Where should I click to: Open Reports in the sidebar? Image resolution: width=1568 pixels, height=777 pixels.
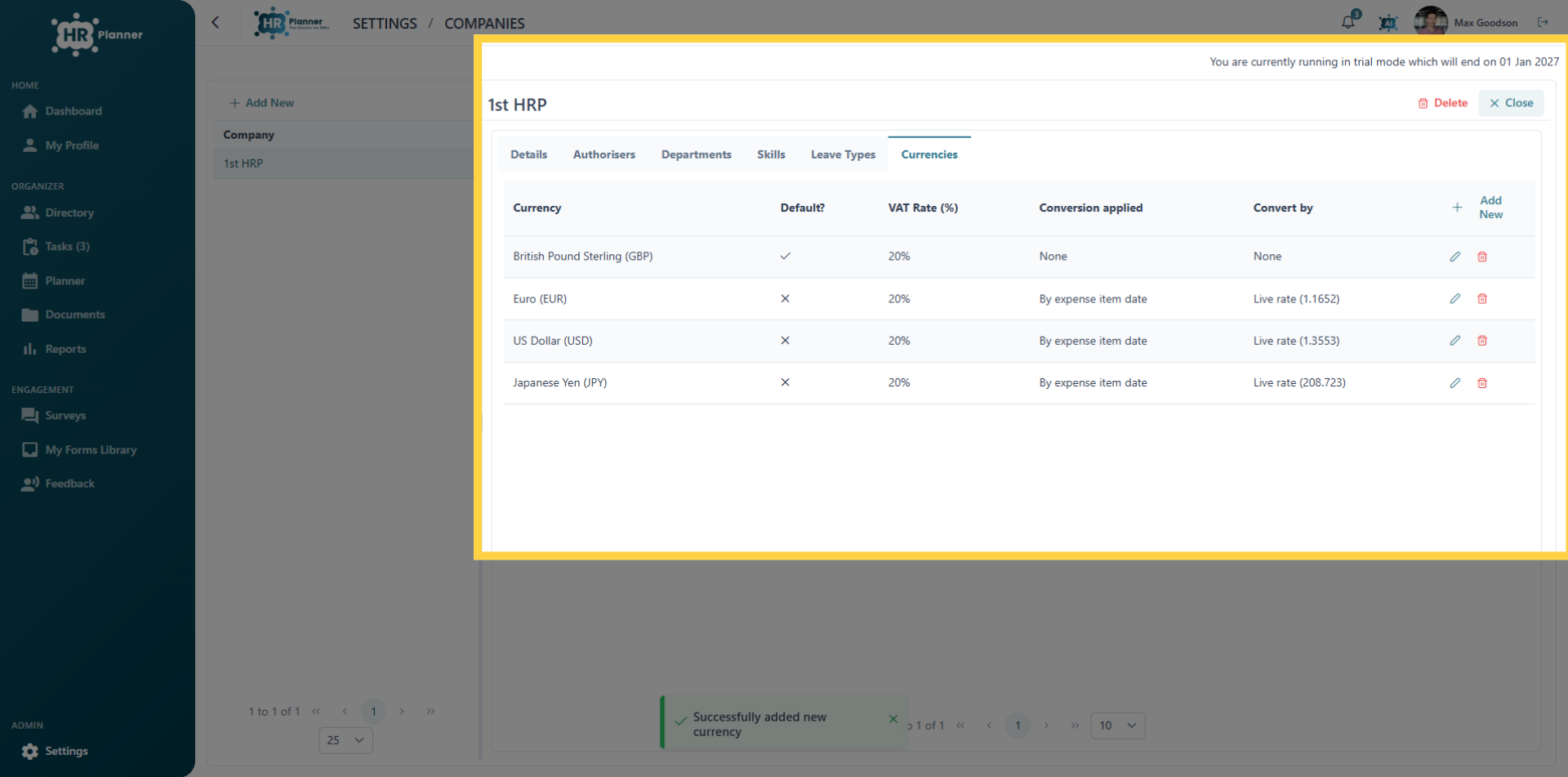65,349
